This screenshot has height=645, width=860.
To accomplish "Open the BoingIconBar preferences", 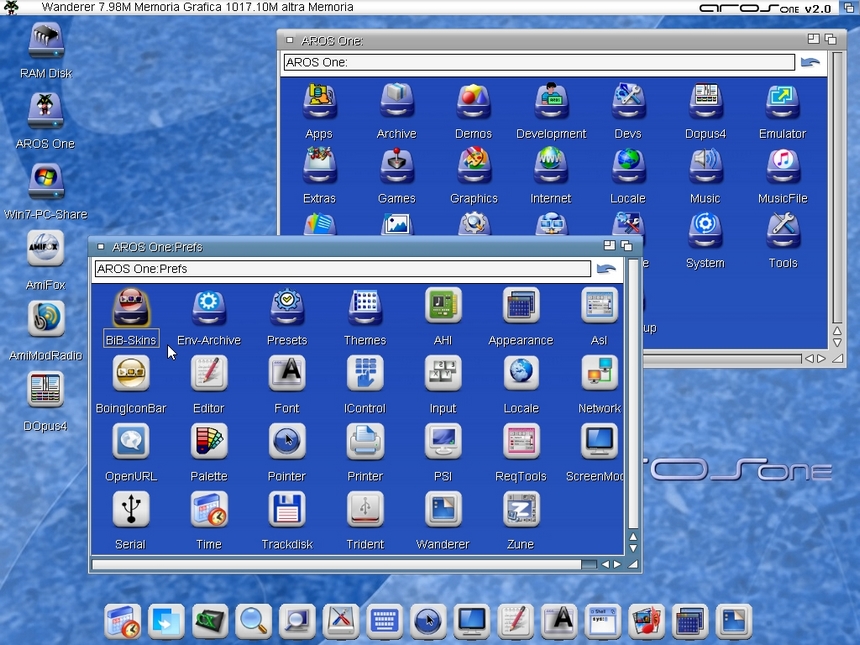I will click(x=131, y=374).
